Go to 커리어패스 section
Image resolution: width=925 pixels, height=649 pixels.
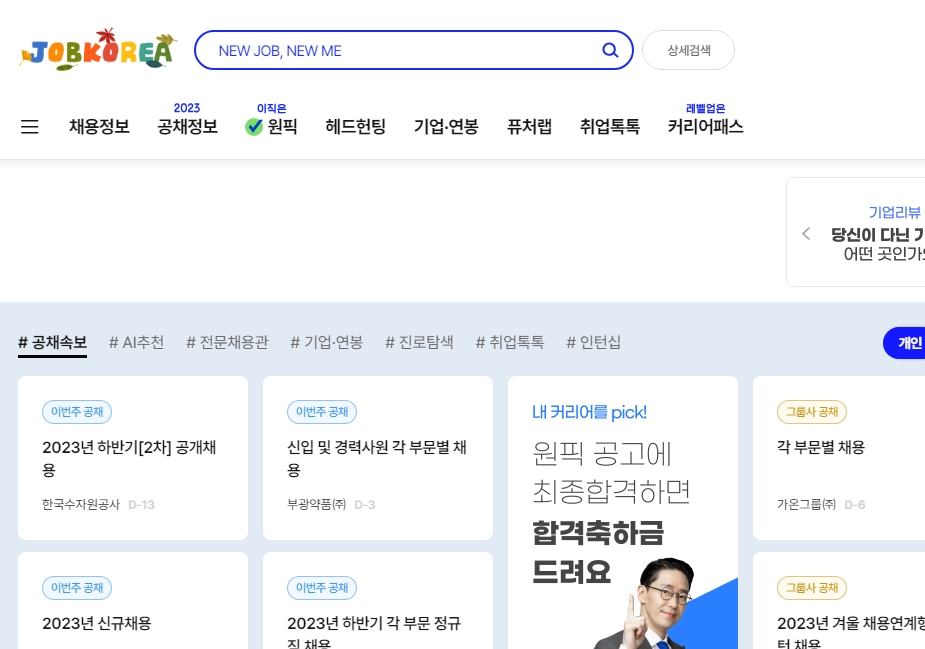pyautogui.click(x=705, y=127)
